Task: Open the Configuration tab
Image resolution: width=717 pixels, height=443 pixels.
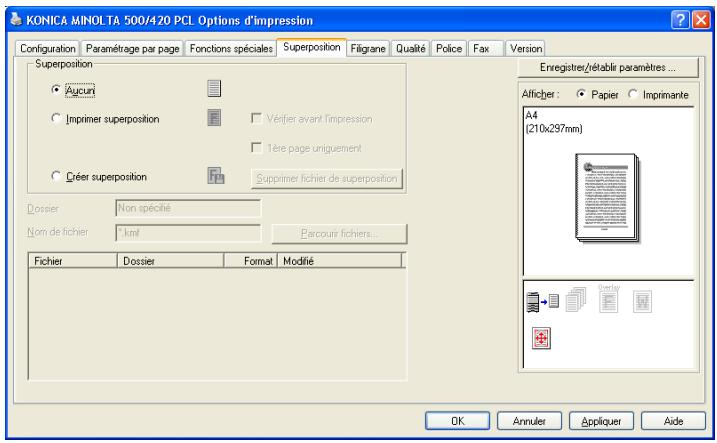Action: [48, 48]
